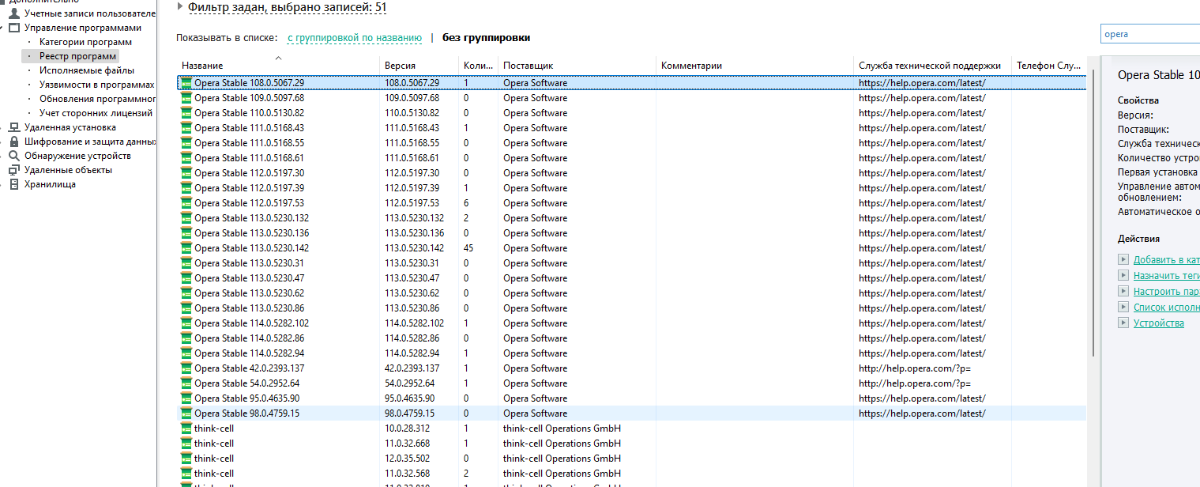Select 'Удаленная установка' tree node
Screen dimensions: 1200x487
pos(70,127)
